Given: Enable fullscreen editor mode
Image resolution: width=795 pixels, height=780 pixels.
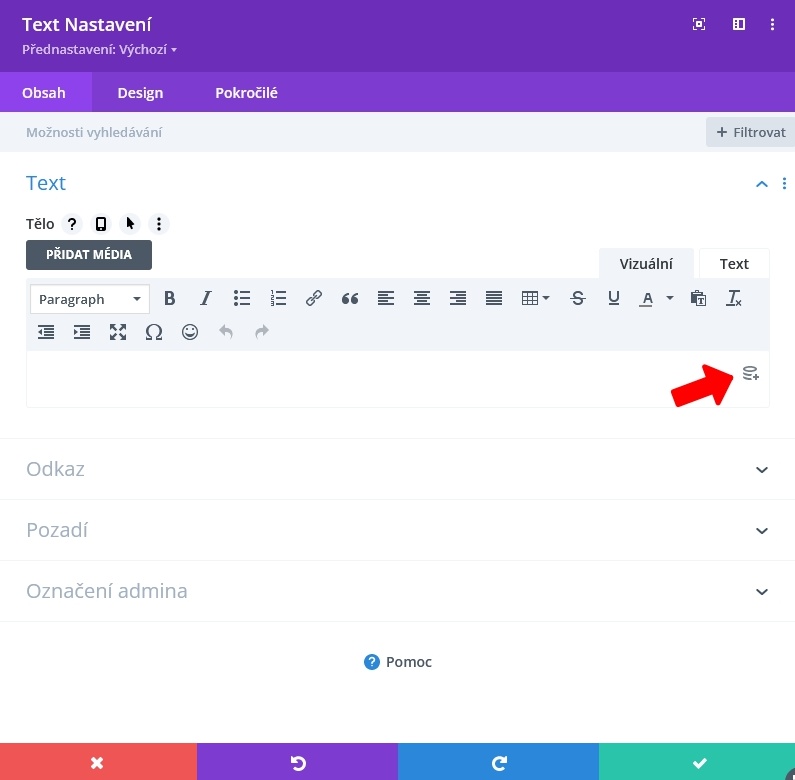Looking at the screenshot, I should coord(118,332).
